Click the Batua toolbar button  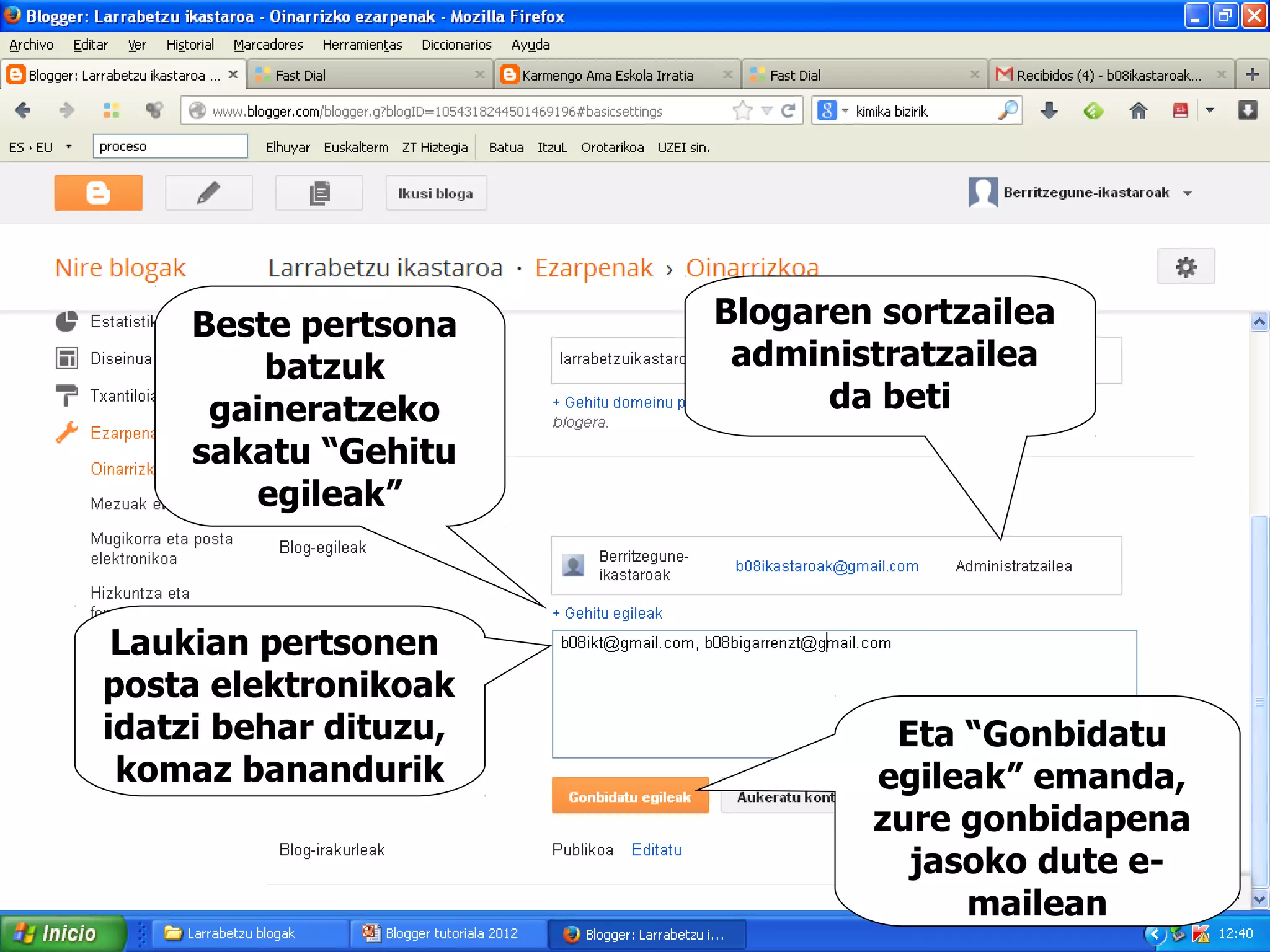(x=506, y=147)
